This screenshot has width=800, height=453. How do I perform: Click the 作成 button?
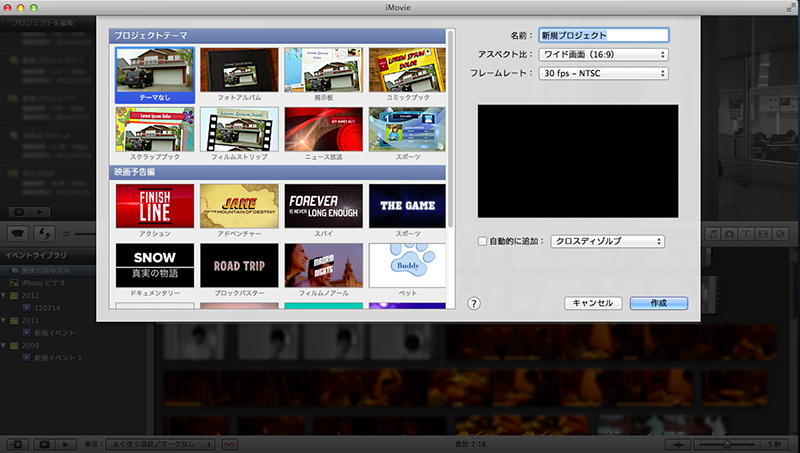click(659, 303)
